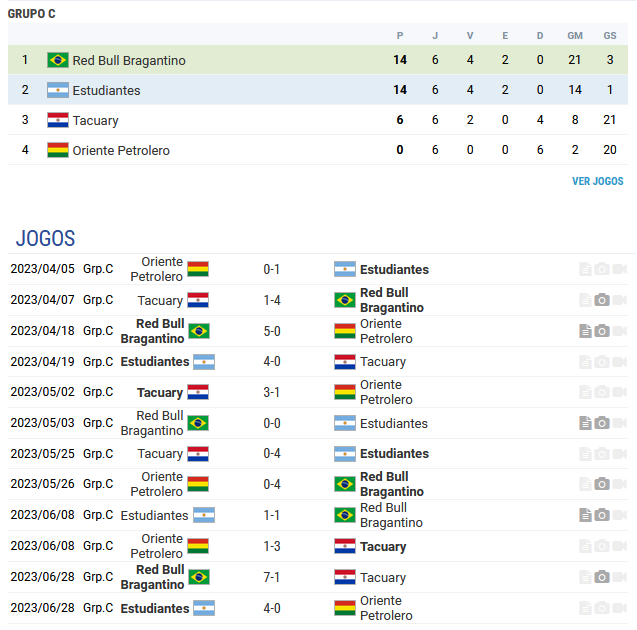The image size is (637, 630).
Task: Open camera icon for Oriente Petrolero 0-4 Bragantino
Action: (x=602, y=484)
